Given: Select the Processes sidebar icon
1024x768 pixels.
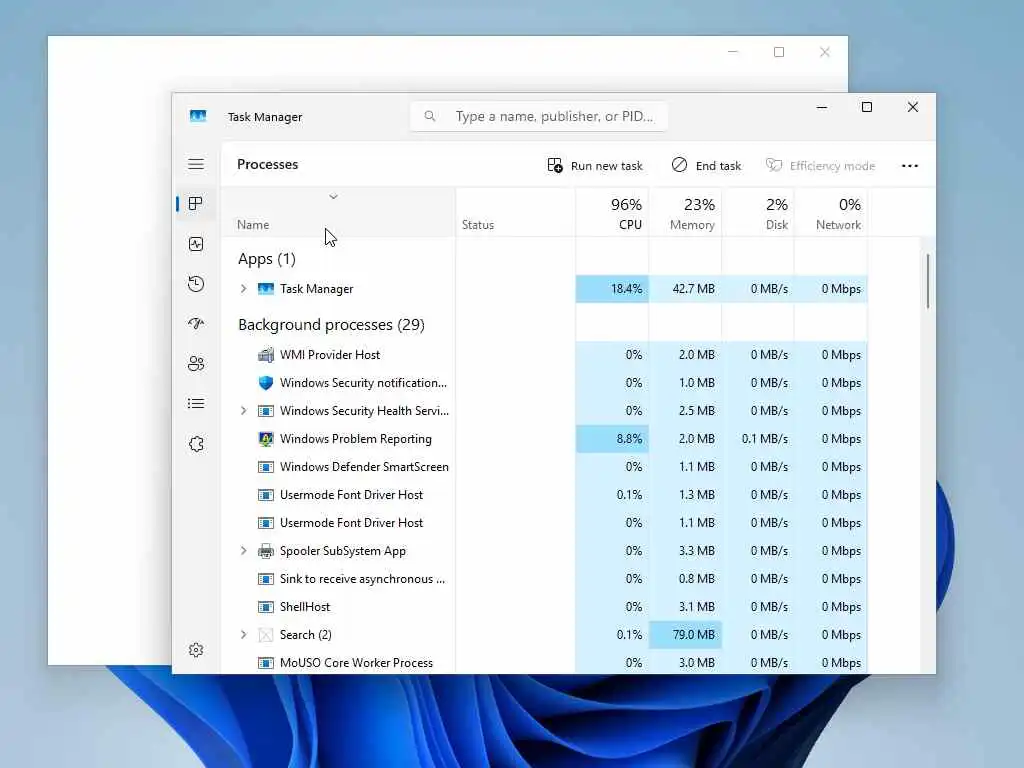Looking at the screenshot, I should pos(195,204).
